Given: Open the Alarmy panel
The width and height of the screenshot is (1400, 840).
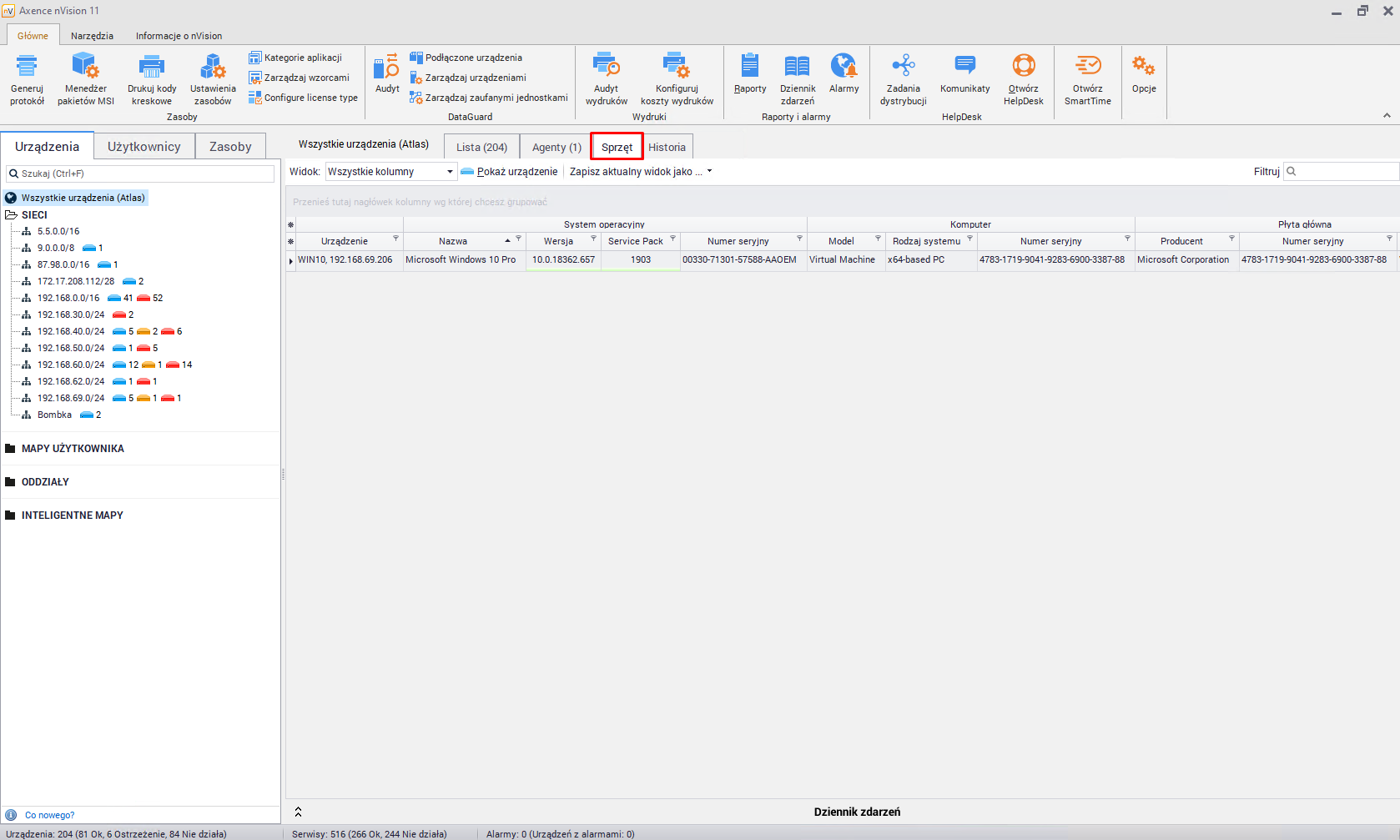Looking at the screenshot, I should point(844,73).
